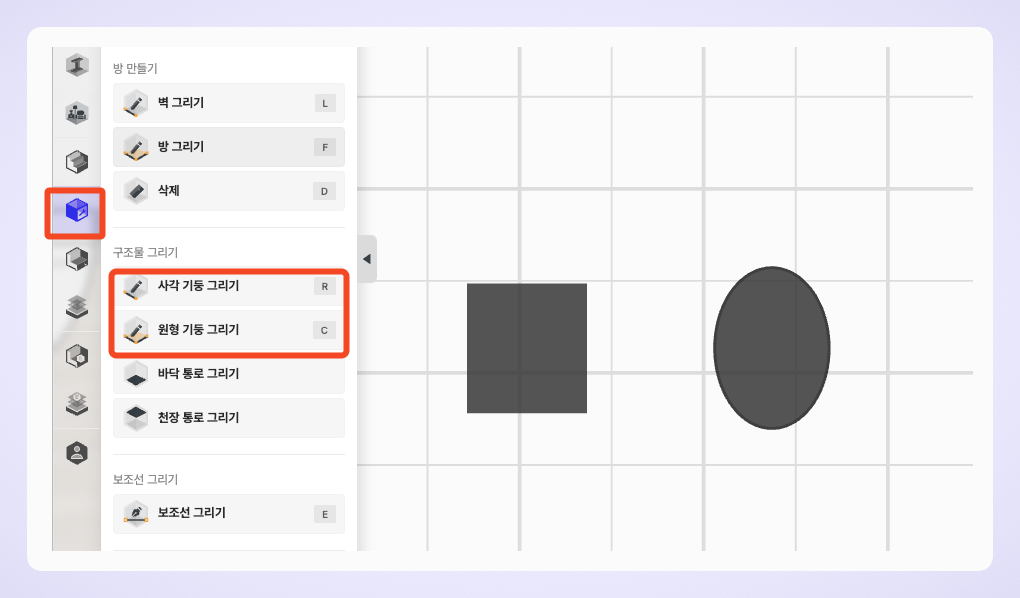Open the plain stacked layers sidebar icon
The width and height of the screenshot is (1020, 598).
tap(77, 307)
